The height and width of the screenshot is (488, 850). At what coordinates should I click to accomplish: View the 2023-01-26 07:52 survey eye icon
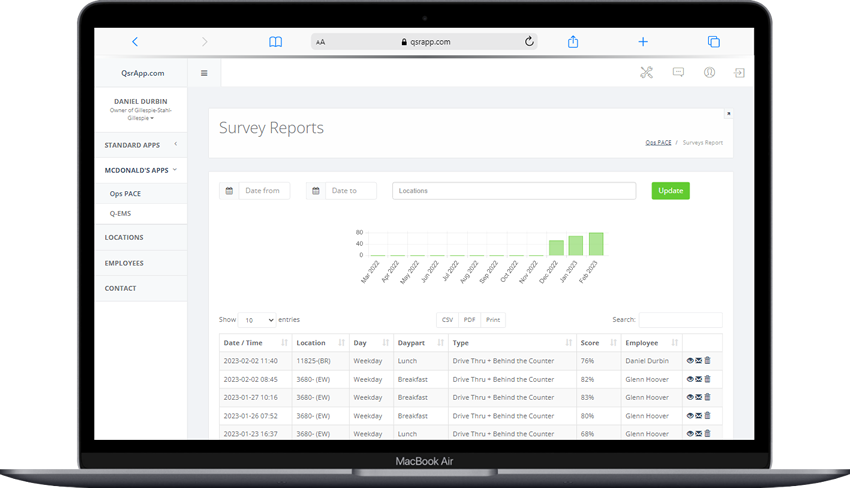690,415
